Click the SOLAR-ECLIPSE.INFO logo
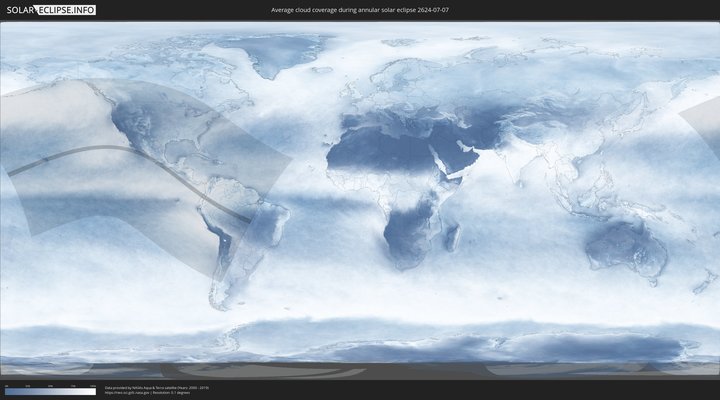 (51, 10)
